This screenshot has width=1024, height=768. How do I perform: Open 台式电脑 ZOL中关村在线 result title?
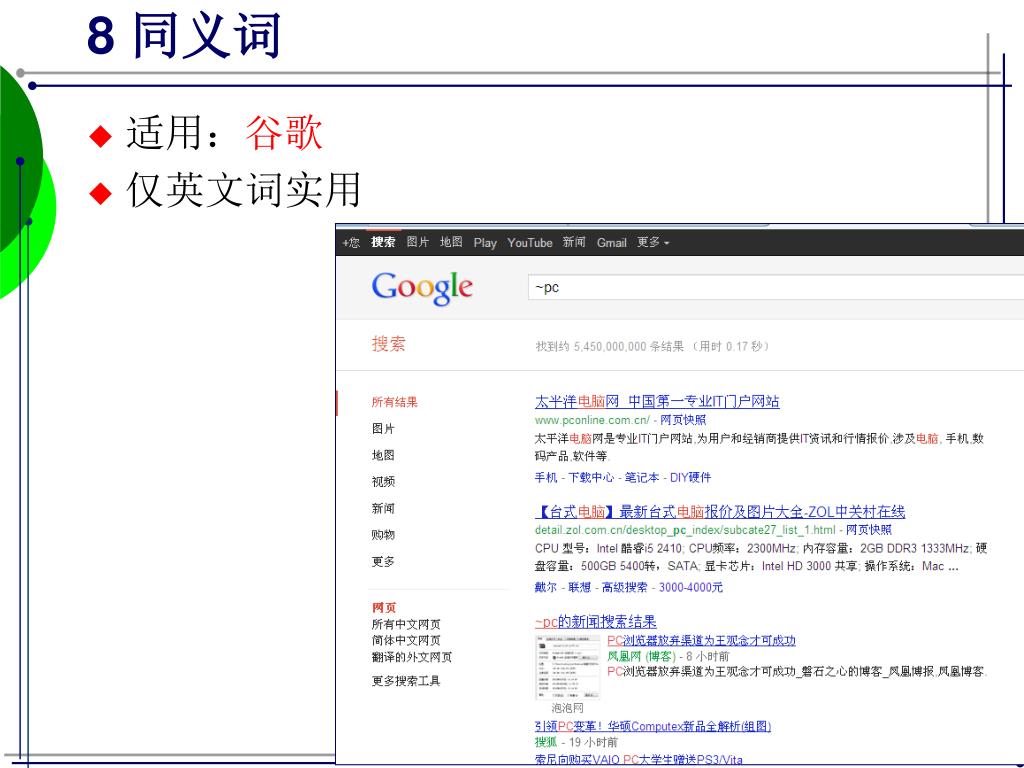click(720, 511)
